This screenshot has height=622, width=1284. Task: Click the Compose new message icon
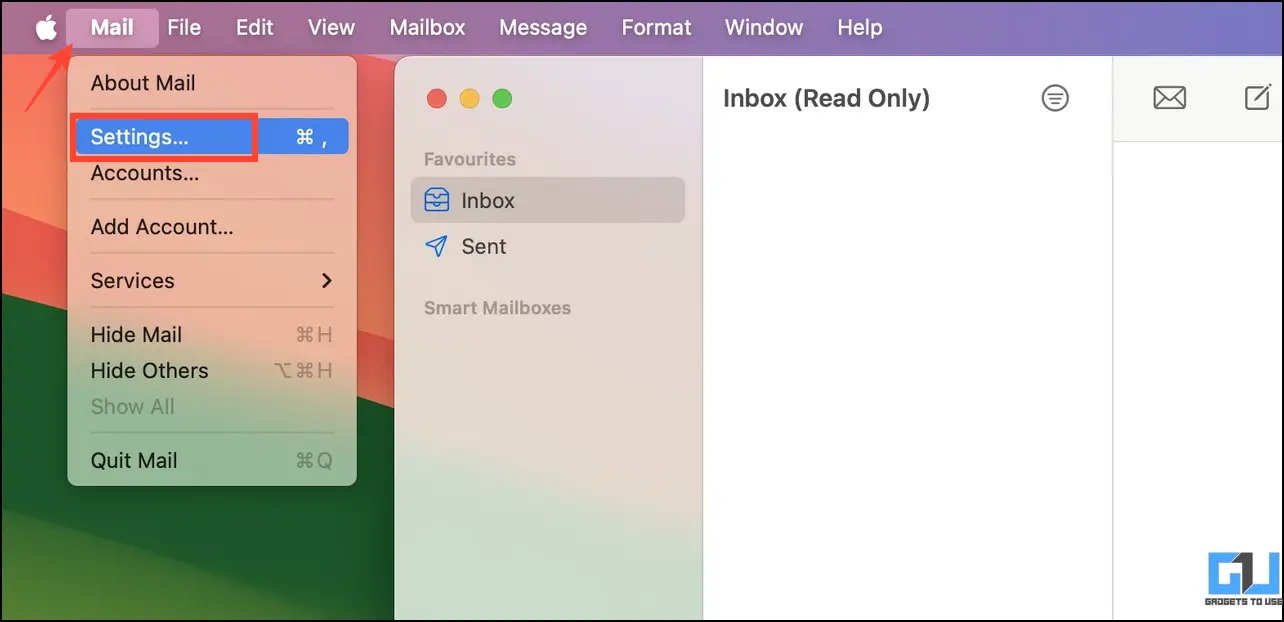point(1257,97)
